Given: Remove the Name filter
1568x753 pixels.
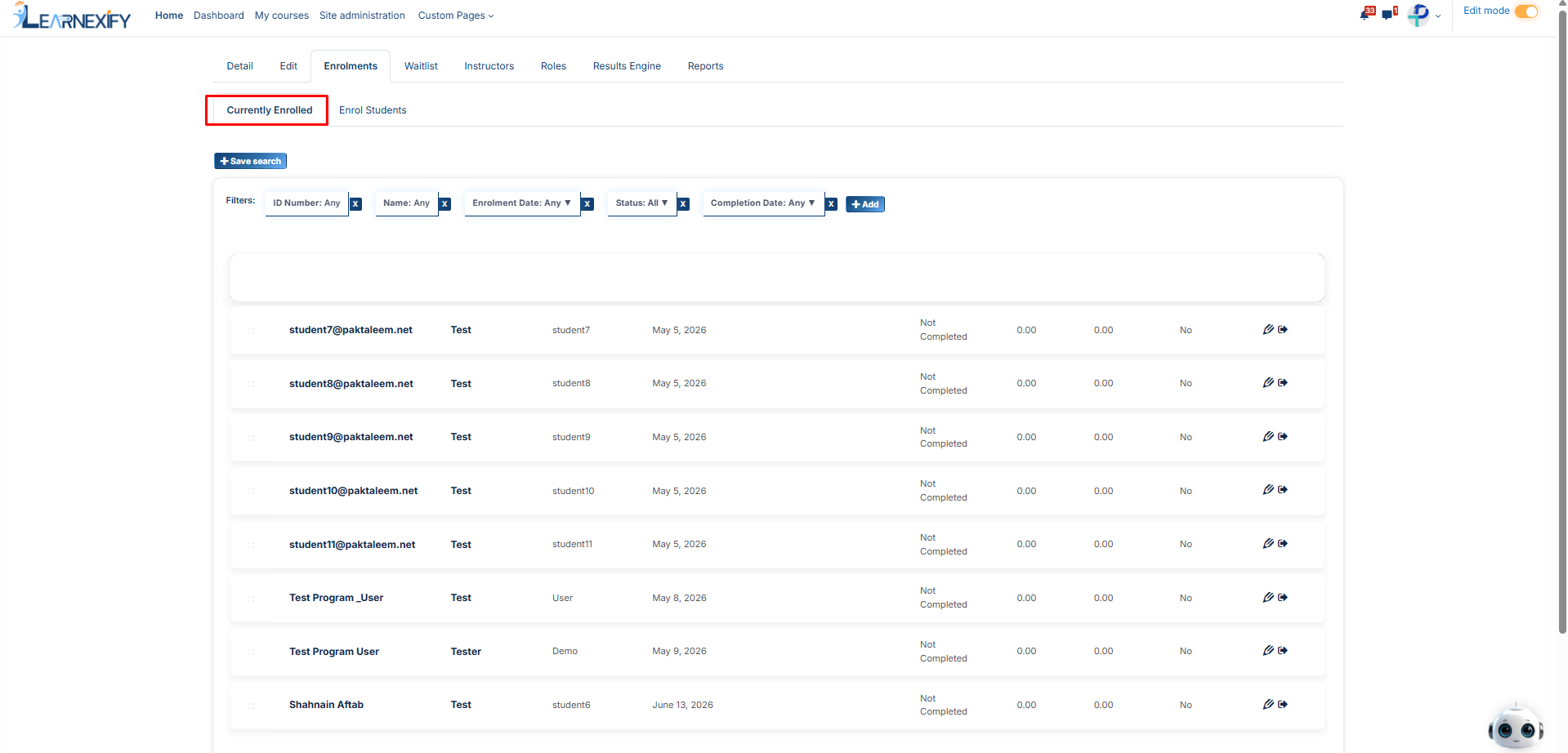Looking at the screenshot, I should (x=444, y=204).
